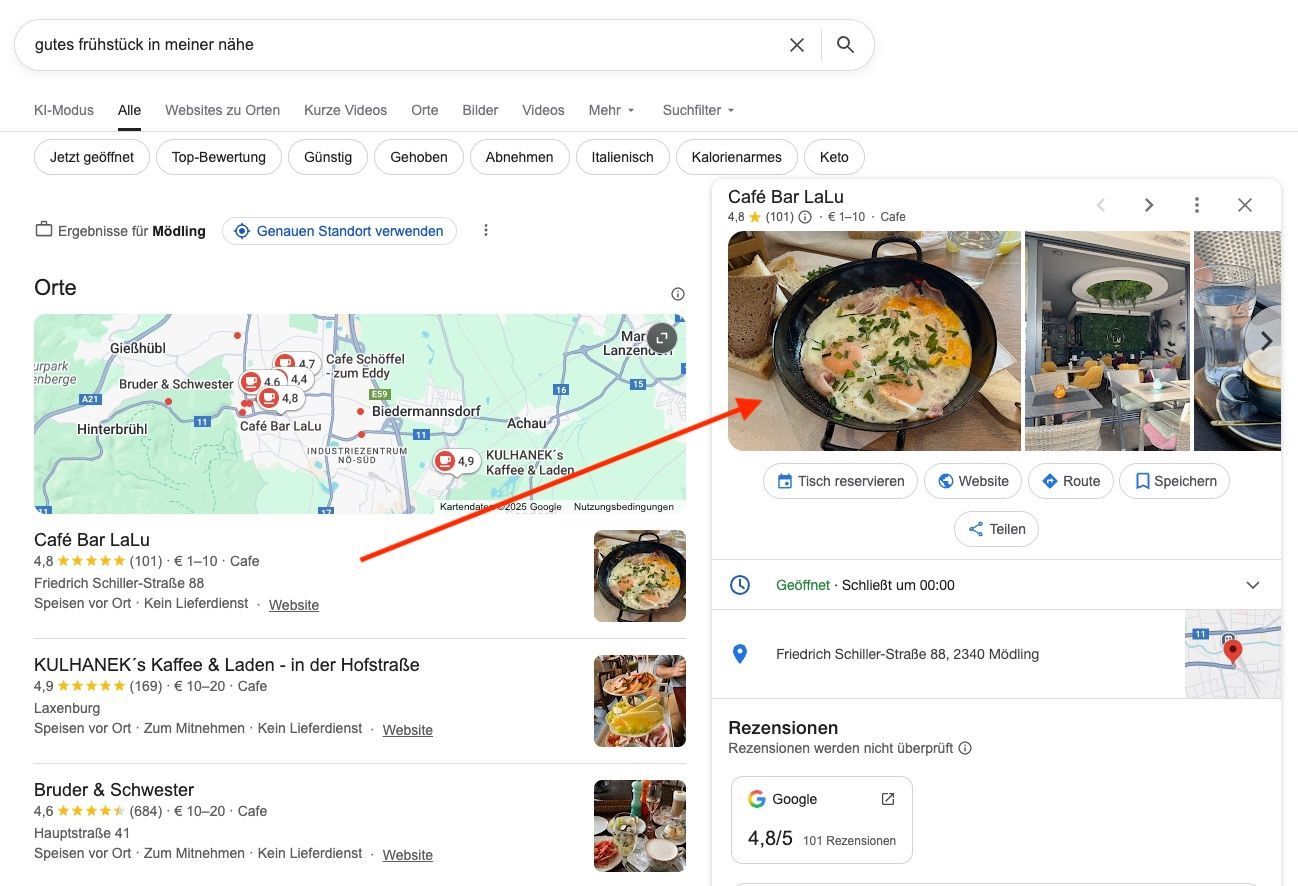Open Bruder & Schwester result thumbnail image
Screen dimensions: 1298x886
(x=640, y=826)
